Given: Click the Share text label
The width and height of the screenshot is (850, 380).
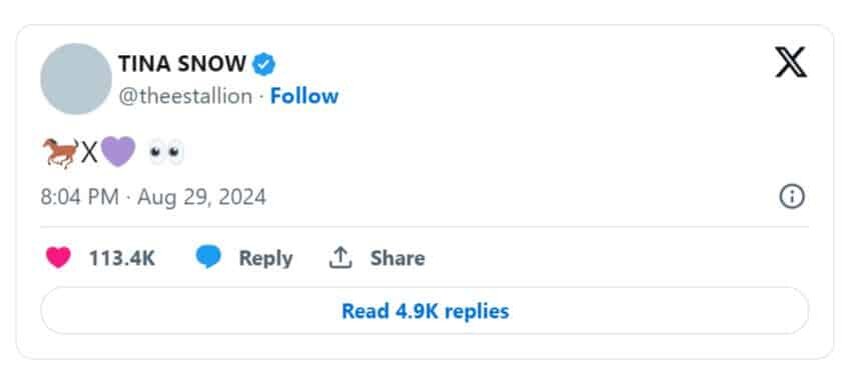Looking at the screenshot, I should pyautogui.click(x=397, y=259).
